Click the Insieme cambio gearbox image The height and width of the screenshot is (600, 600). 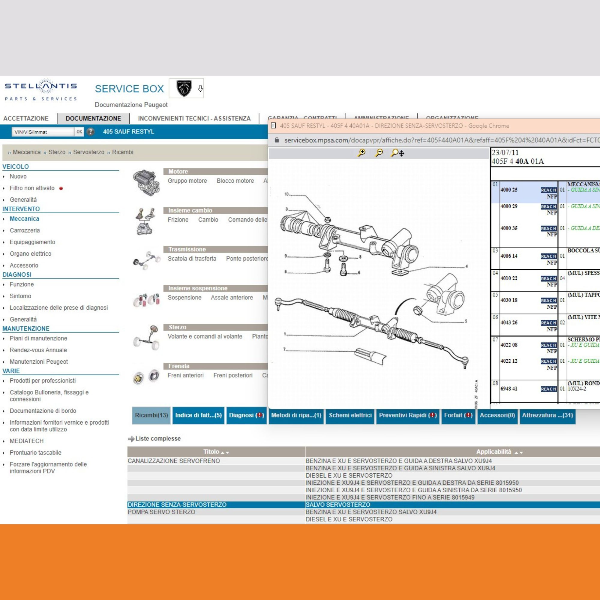pos(145,221)
